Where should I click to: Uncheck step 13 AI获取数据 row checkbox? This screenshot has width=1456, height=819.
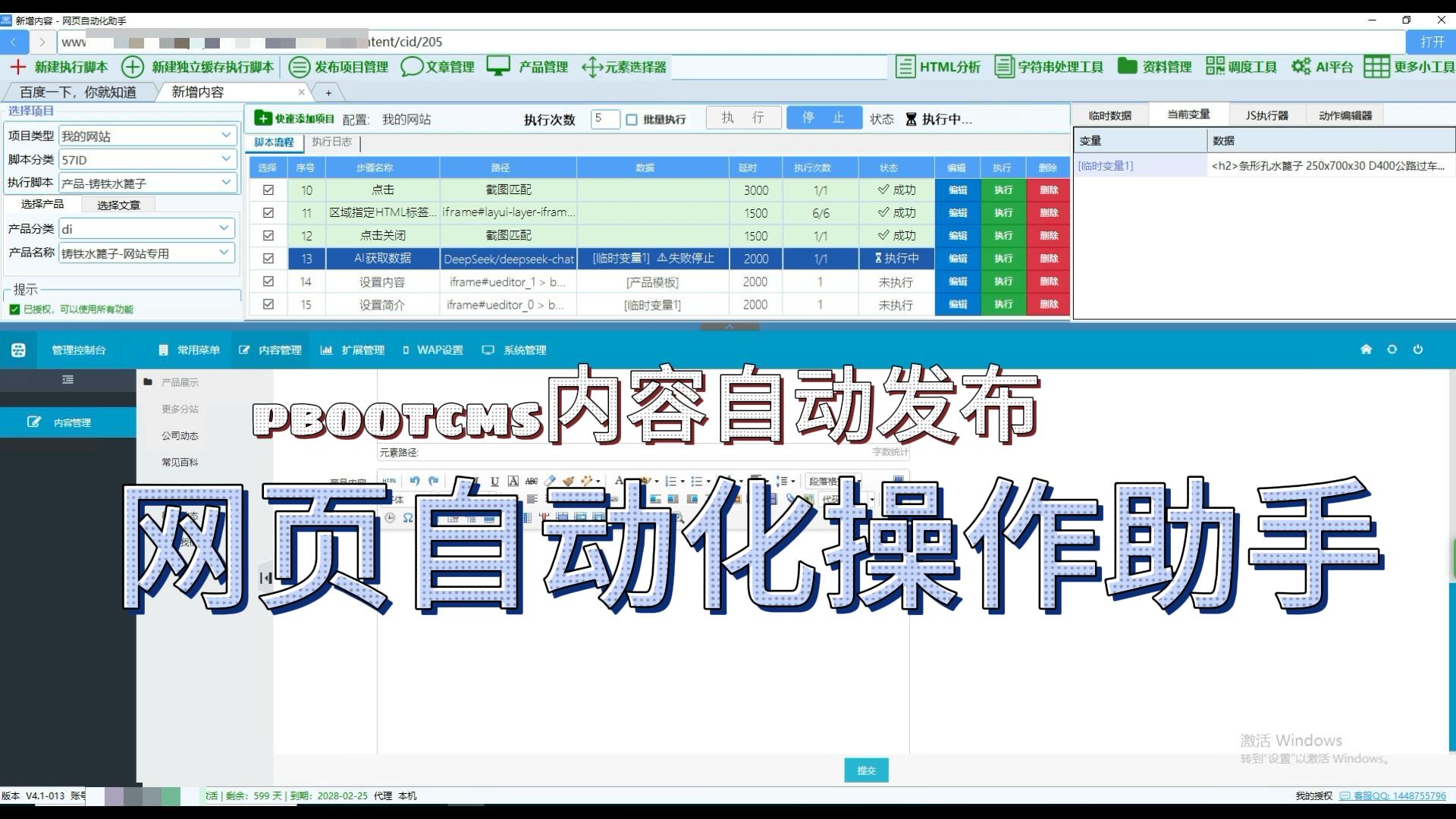tap(268, 258)
